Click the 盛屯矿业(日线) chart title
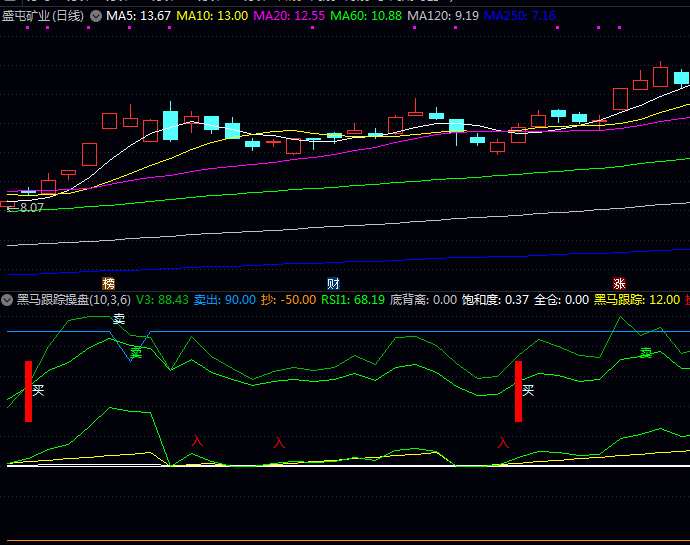 (x=43, y=17)
